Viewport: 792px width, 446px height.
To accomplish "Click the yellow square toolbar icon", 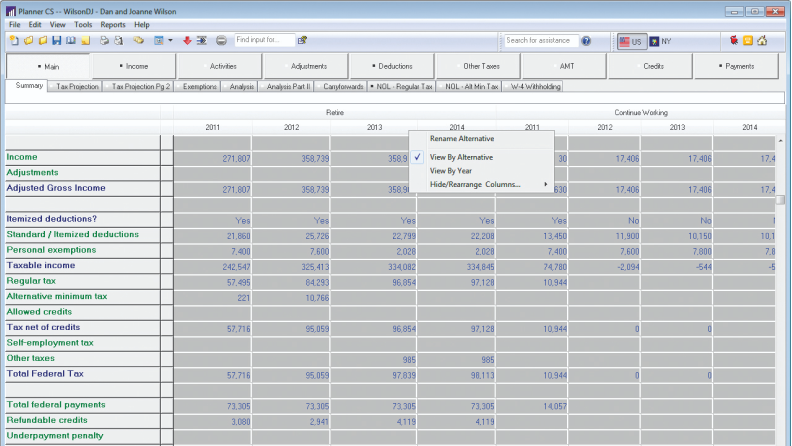I will pos(748,40).
